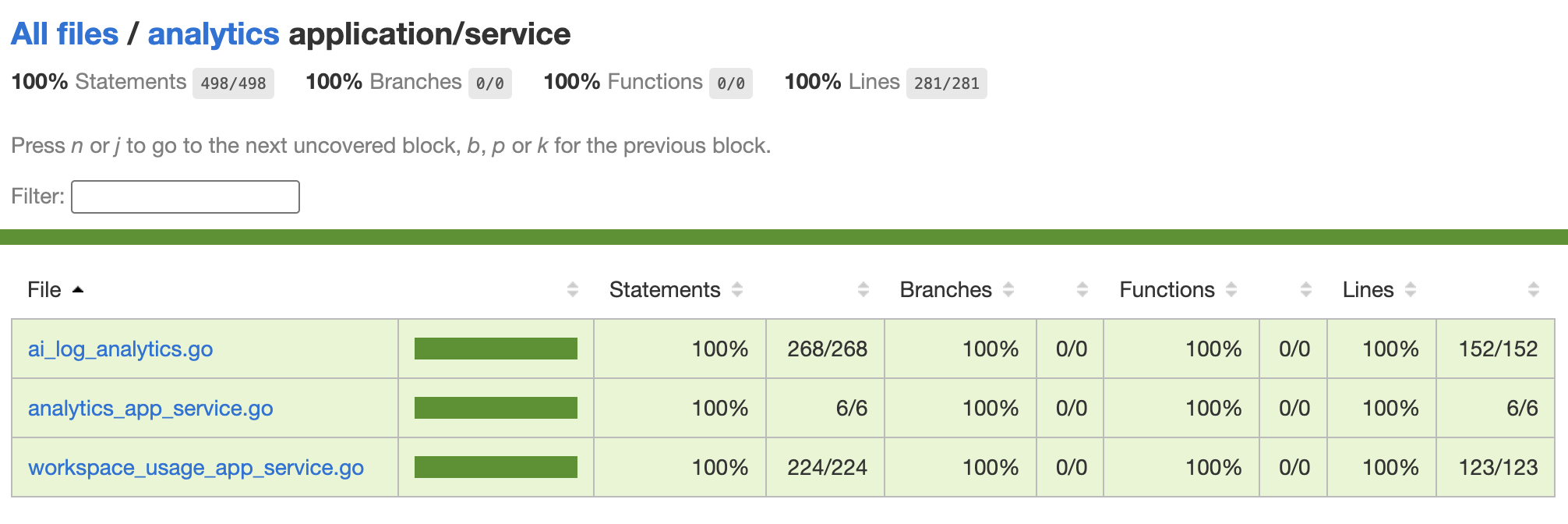Image resolution: width=1568 pixels, height=524 pixels.
Task: Click sort icon above branches count column
Action: [x=1082, y=290]
